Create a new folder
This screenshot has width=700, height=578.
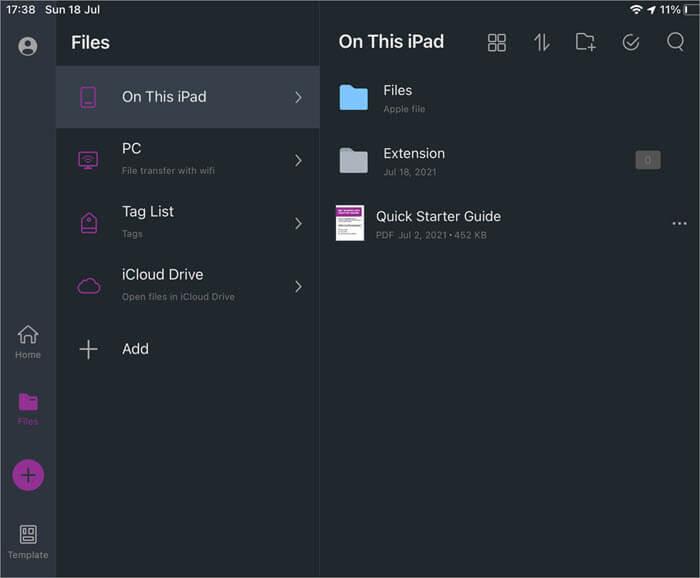coord(586,42)
